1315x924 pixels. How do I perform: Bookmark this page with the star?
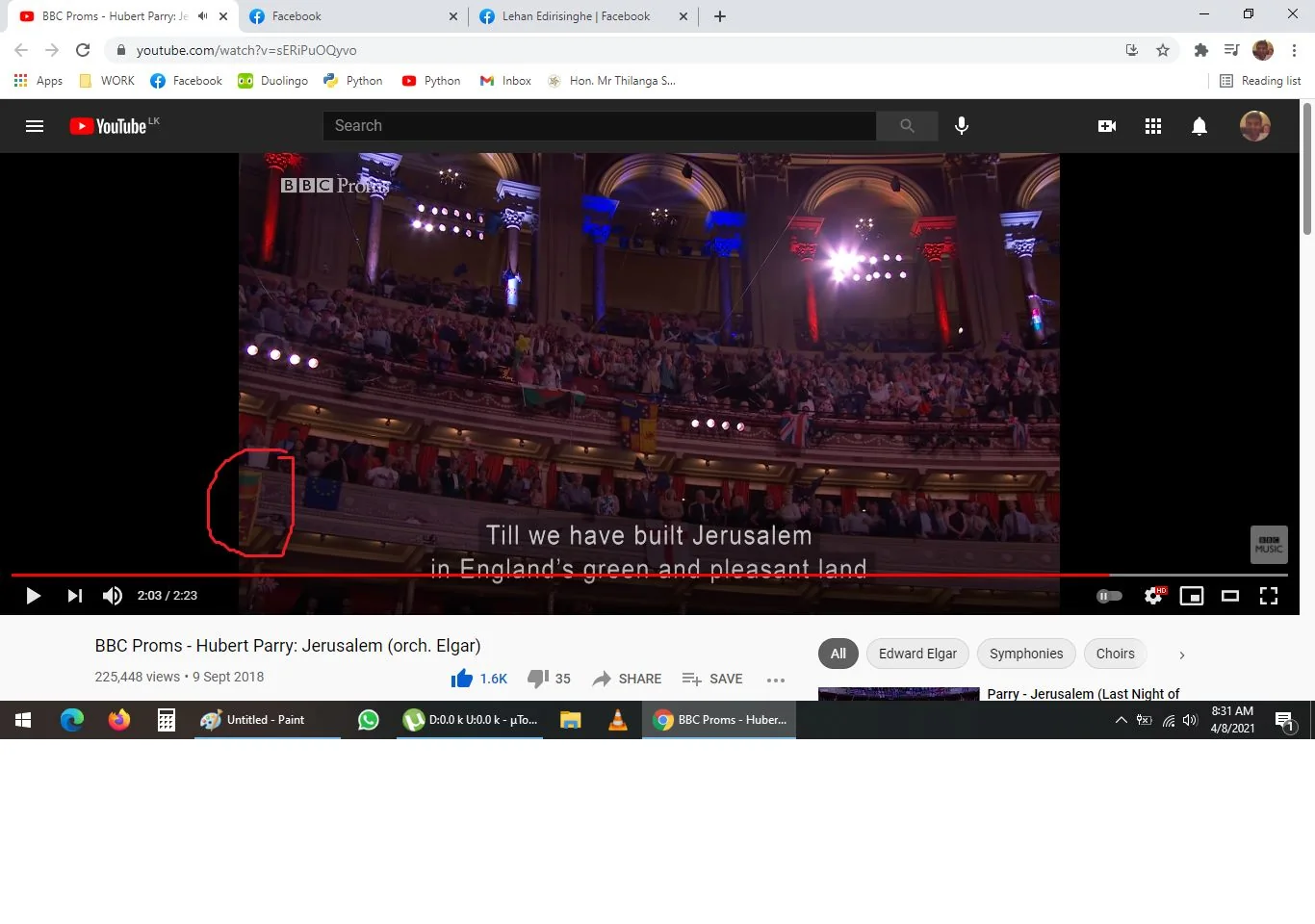click(1163, 50)
